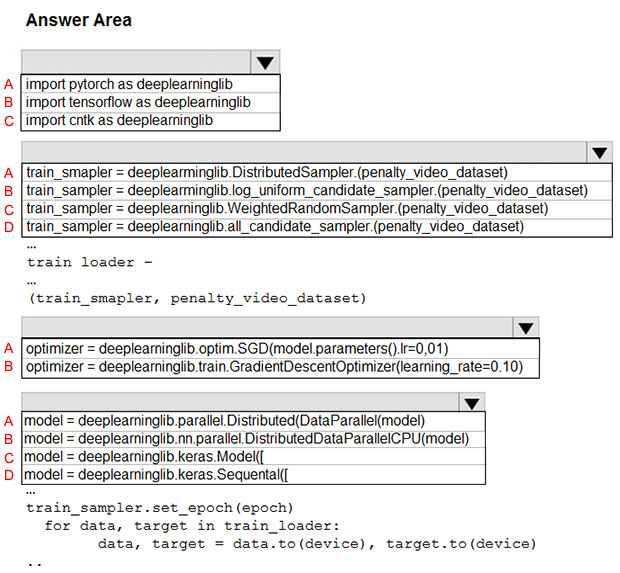The height and width of the screenshot is (573, 620).
Task: Click the 'train loader –' code line
Action: 90,262
